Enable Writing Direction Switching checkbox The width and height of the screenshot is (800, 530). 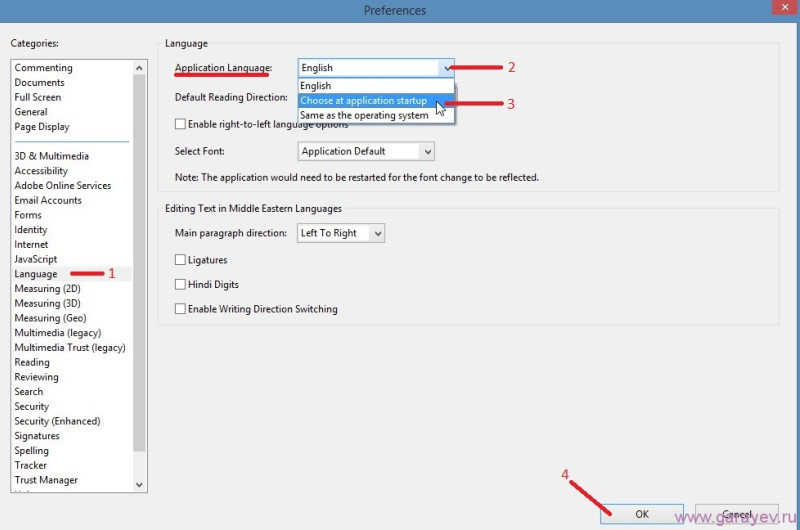click(180, 309)
